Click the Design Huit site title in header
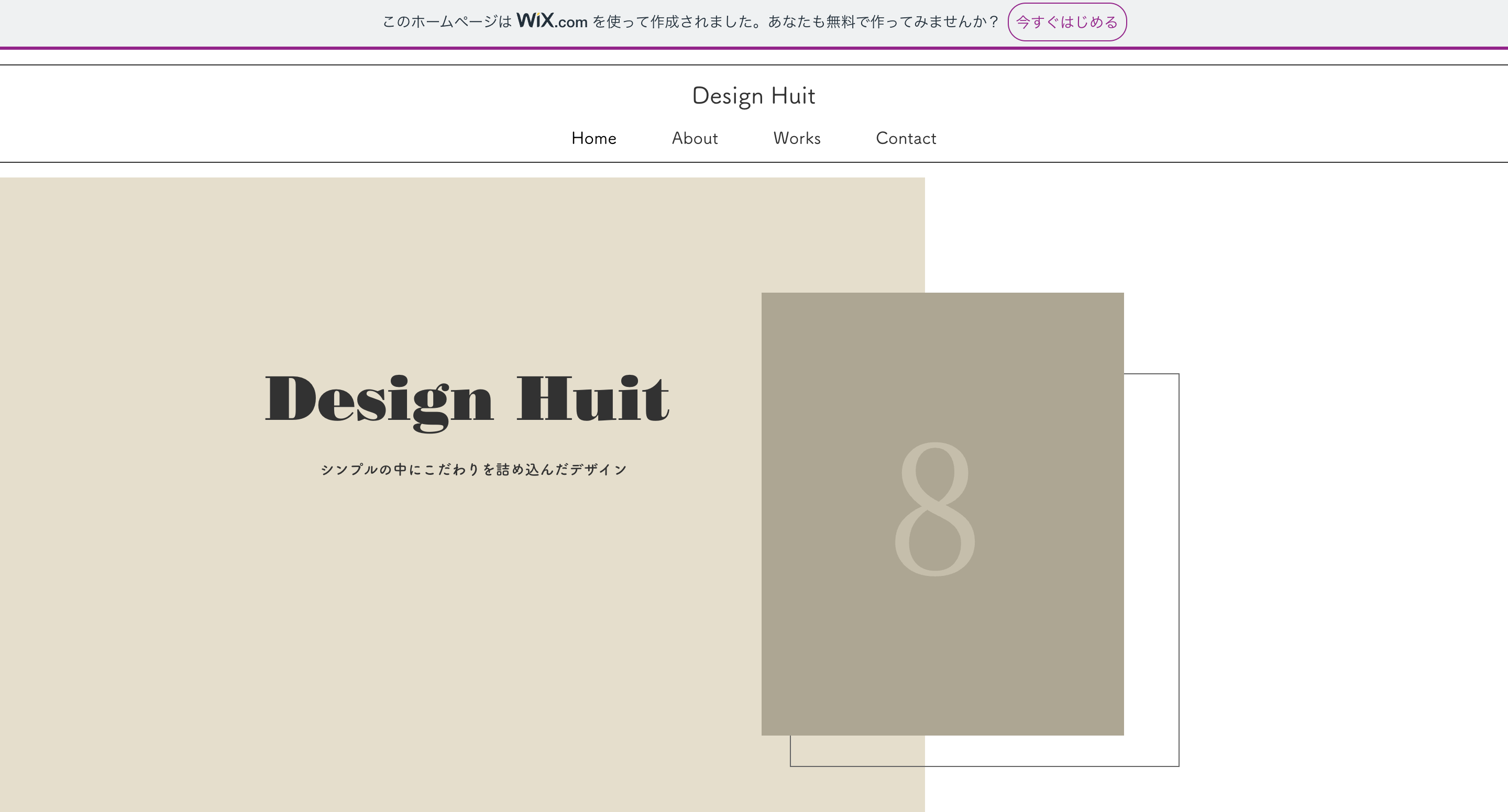Image resolution: width=1508 pixels, height=812 pixels. [x=753, y=96]
